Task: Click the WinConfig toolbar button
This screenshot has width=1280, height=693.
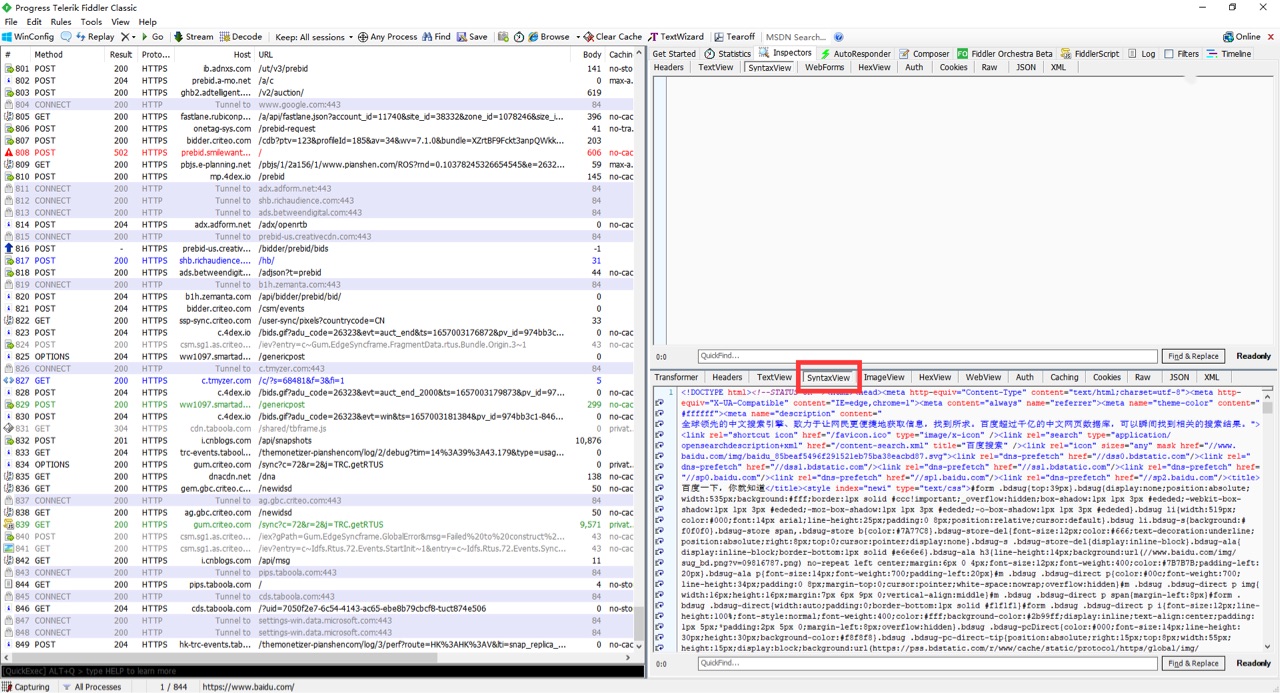Action: (x=29, y=37)
